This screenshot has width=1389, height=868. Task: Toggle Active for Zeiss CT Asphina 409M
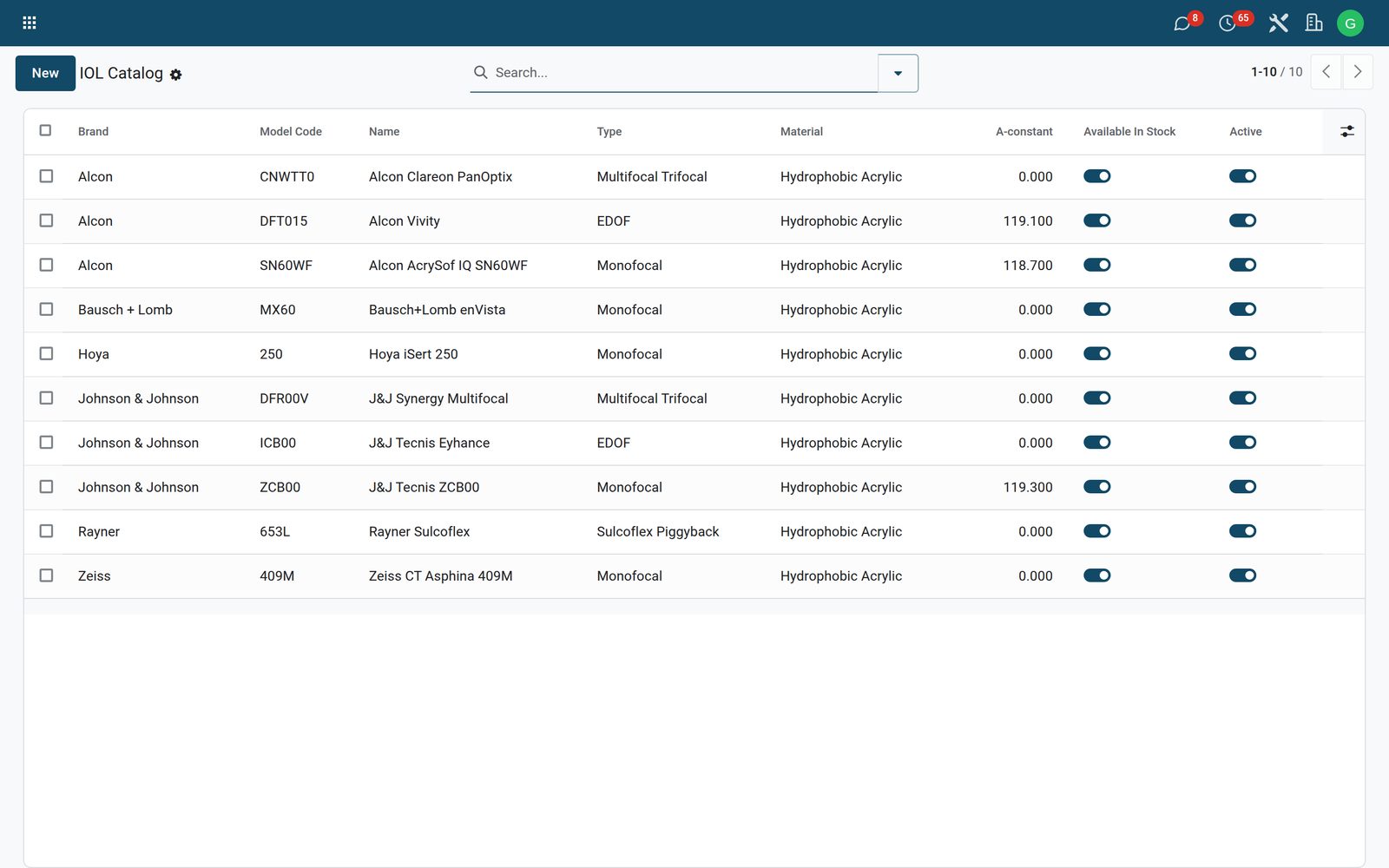(x=1242, y=575)
